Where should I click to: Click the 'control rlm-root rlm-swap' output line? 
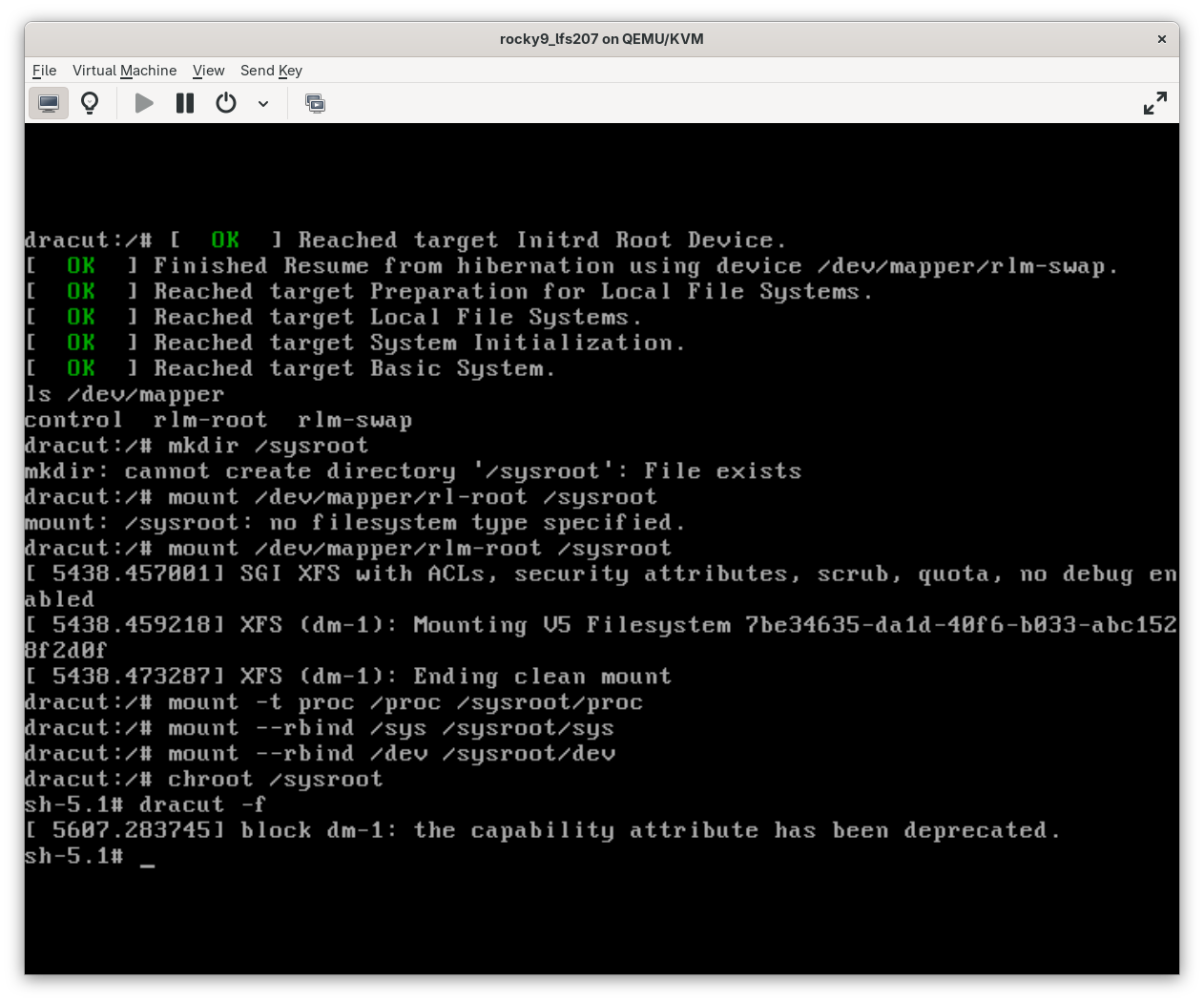click(x=218, y=420)
